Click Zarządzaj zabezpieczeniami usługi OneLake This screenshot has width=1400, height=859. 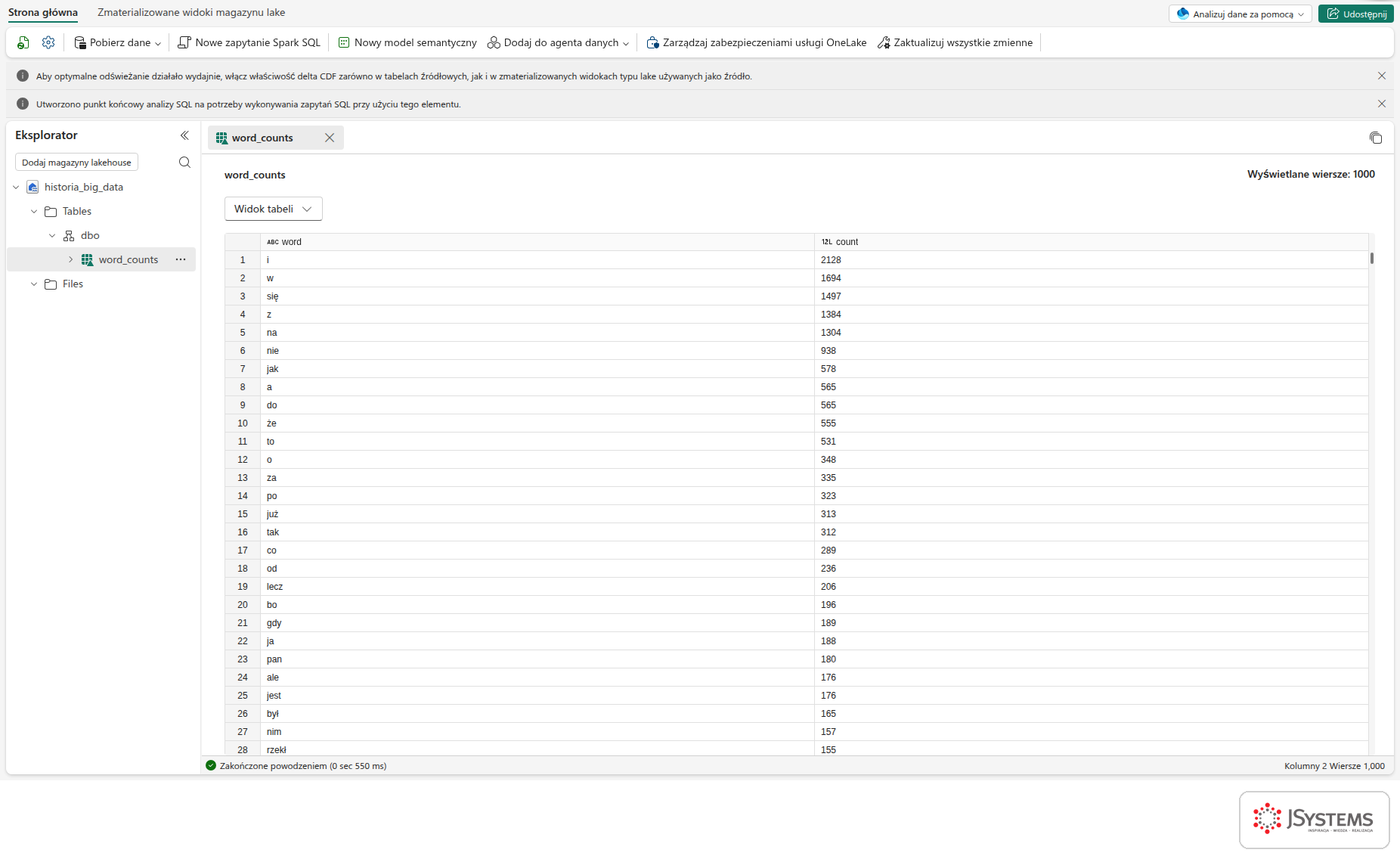tap(757, 43)
